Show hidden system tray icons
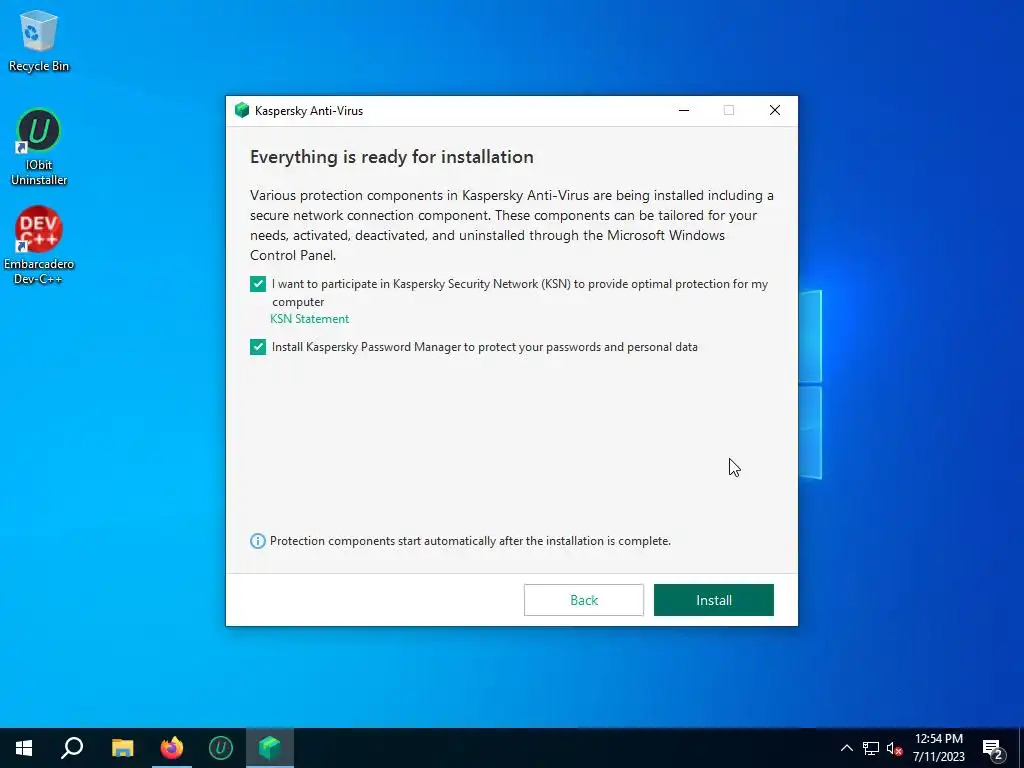This screenshot has width=1024, height=768. [846, 748]
